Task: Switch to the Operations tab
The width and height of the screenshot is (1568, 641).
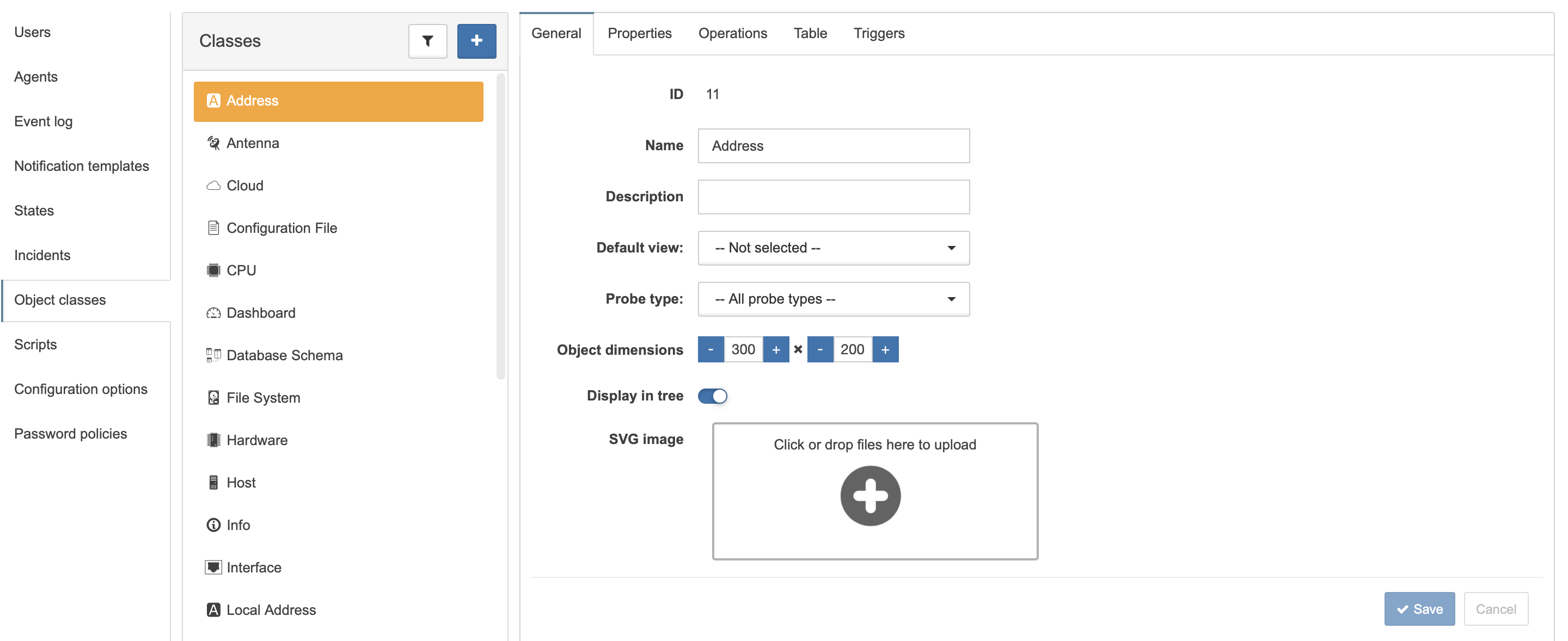Action: coord(732,33)
